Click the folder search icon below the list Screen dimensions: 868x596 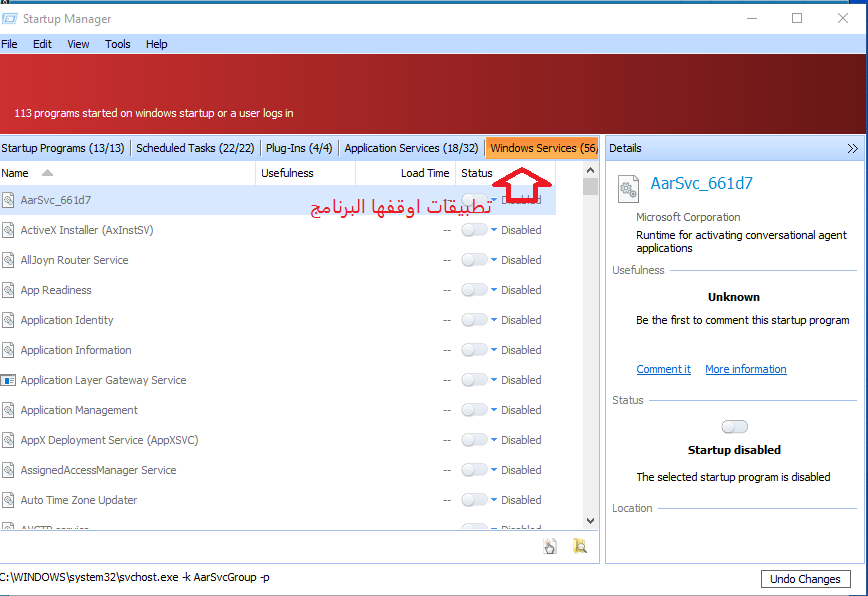(580, 547)
